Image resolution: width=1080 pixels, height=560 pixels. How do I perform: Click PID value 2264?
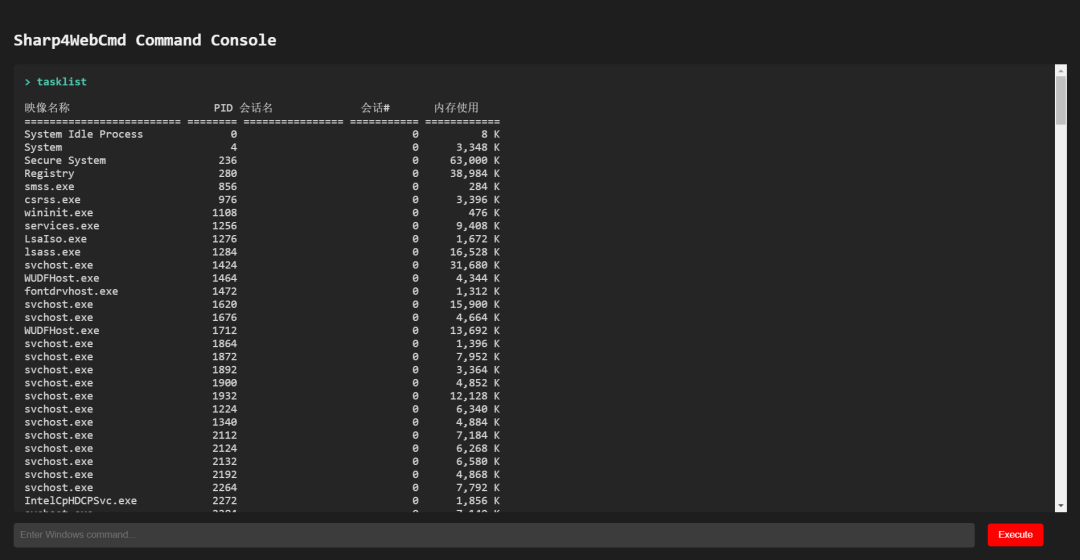click(225, 488)
